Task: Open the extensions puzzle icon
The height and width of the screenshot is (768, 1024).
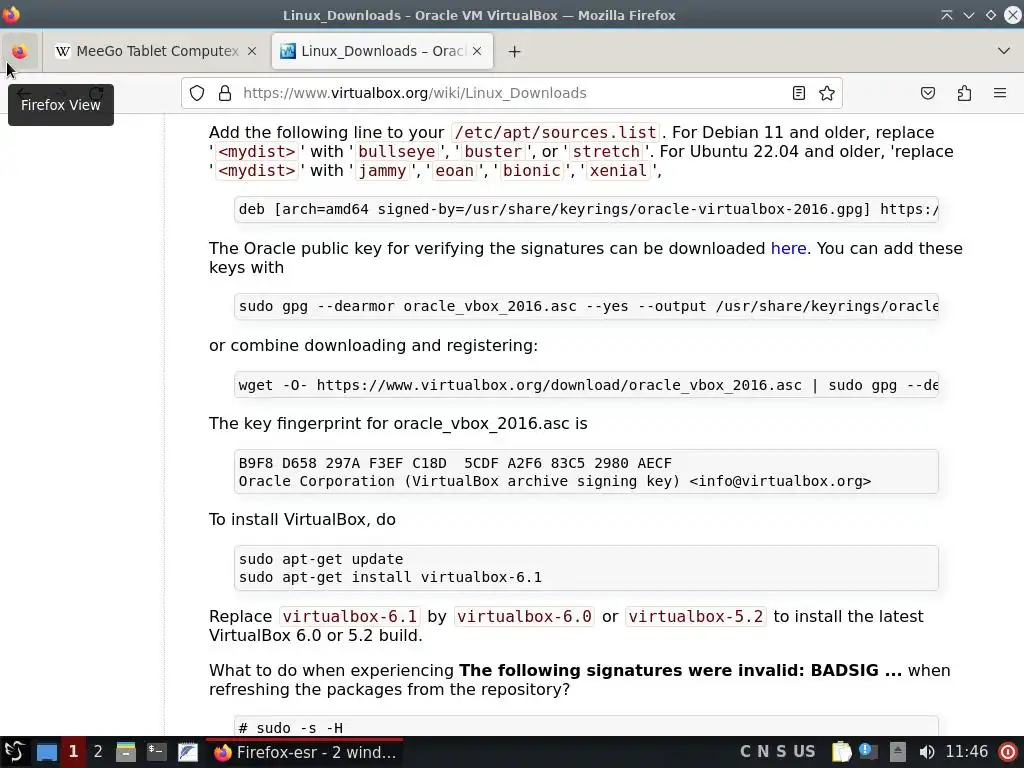Action: coord(964,93)
